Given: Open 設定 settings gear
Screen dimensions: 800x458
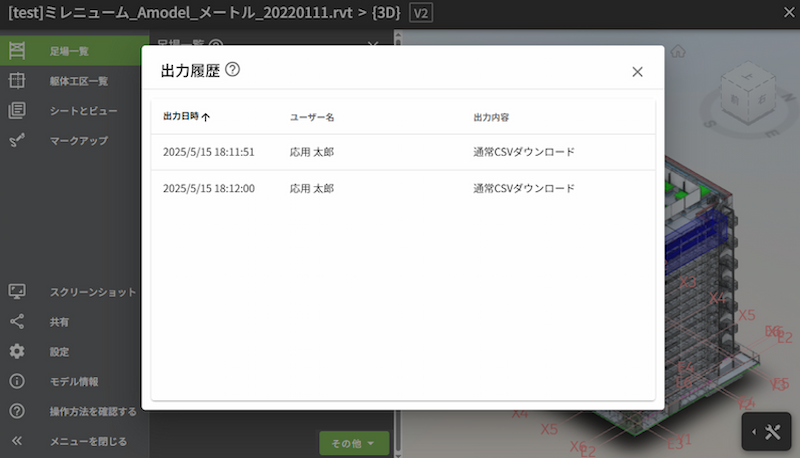Looking at the screenshot, I should (x=17, y=352).
